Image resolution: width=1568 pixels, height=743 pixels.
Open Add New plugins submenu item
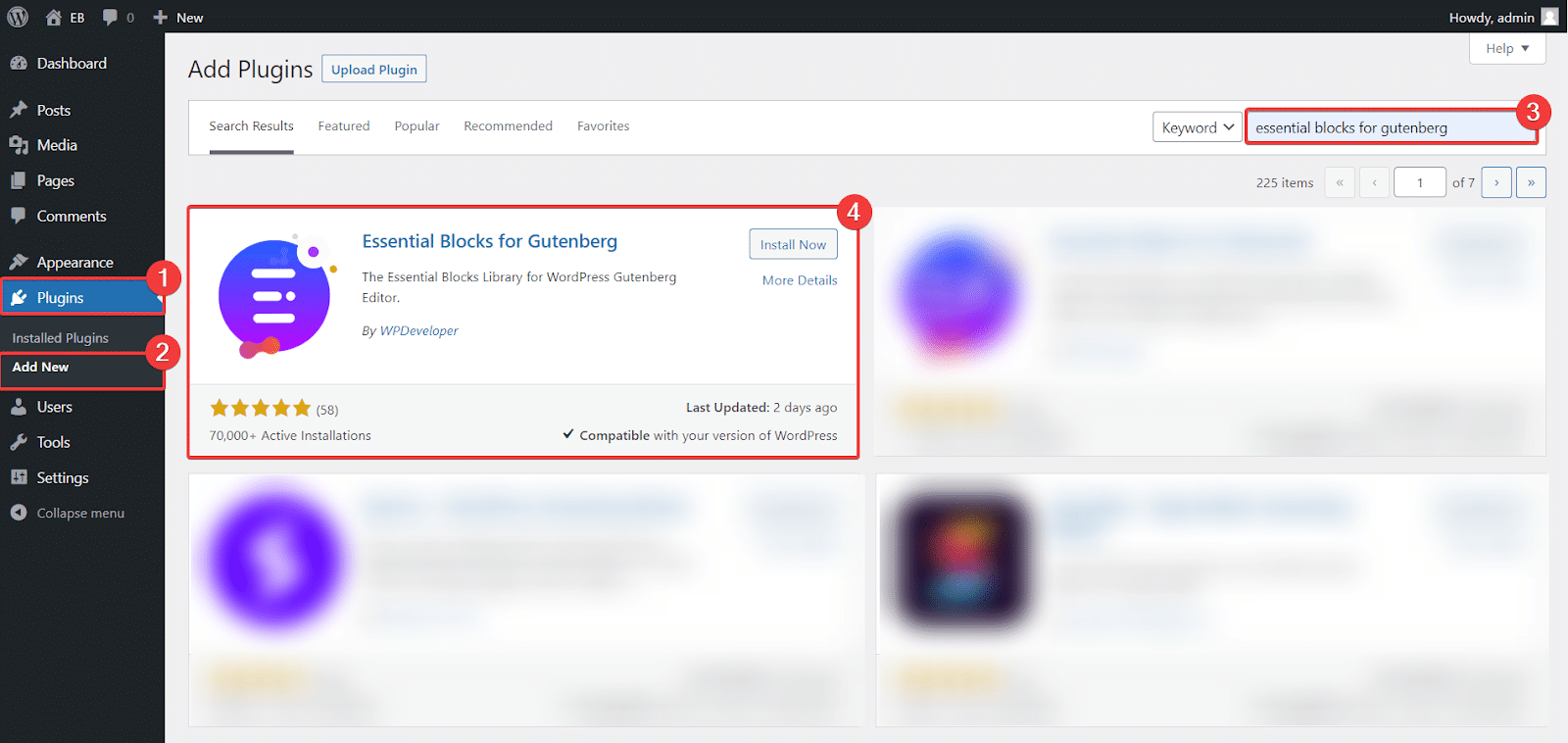[x=40, y=367]
